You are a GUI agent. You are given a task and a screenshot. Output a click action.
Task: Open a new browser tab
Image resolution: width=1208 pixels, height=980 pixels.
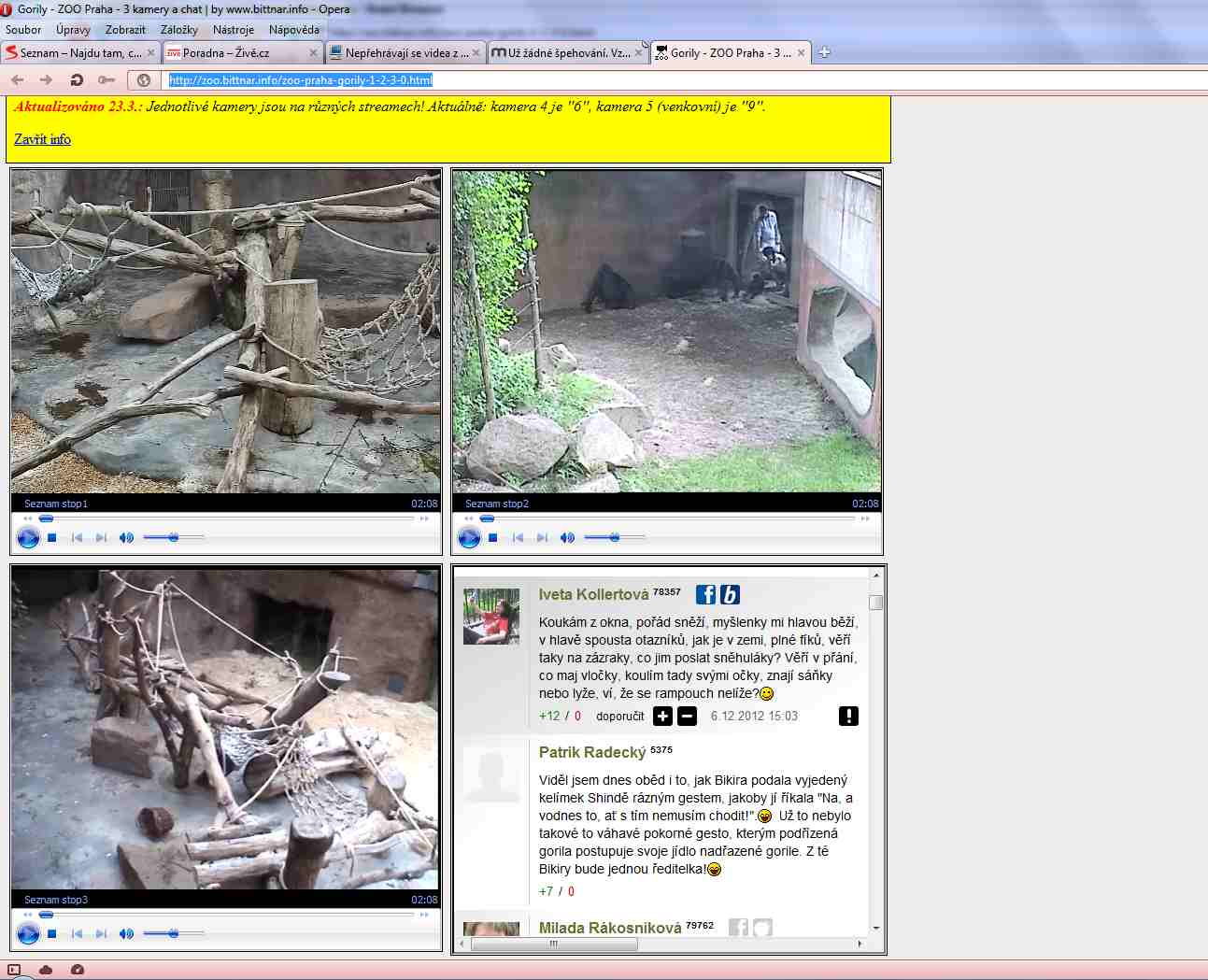[824, 53]
